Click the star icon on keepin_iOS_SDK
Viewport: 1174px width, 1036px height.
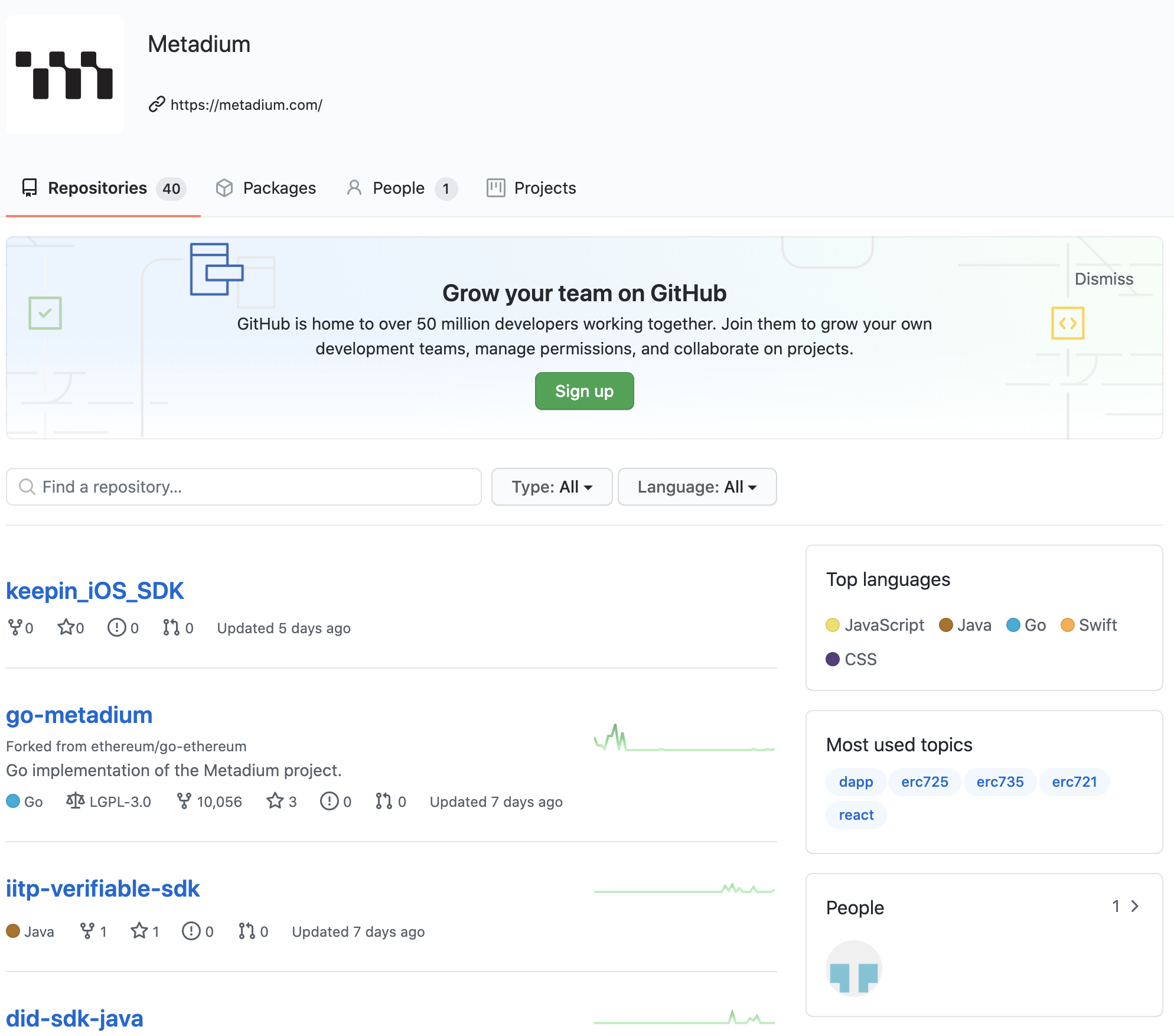point(66,627)
